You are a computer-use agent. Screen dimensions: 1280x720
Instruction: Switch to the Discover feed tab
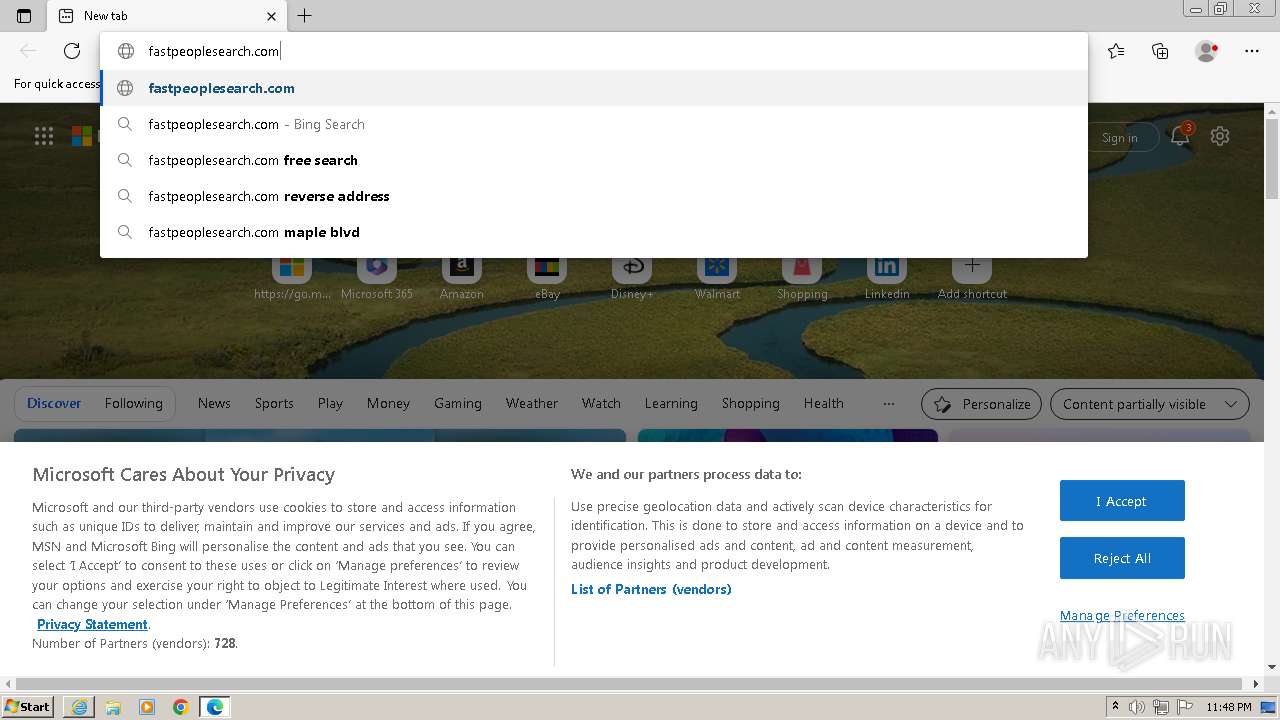54,403
